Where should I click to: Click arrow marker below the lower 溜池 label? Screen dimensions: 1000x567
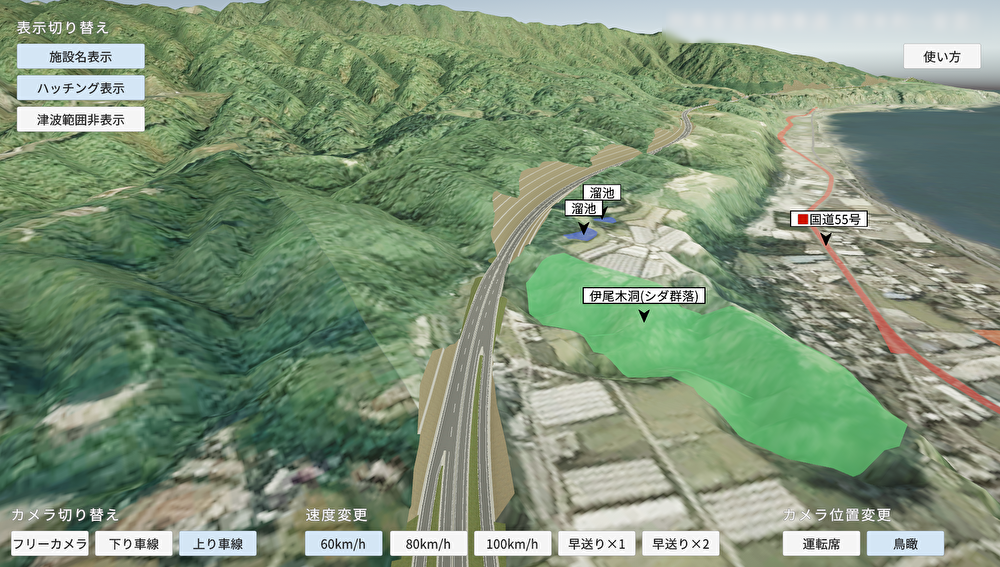584,228
